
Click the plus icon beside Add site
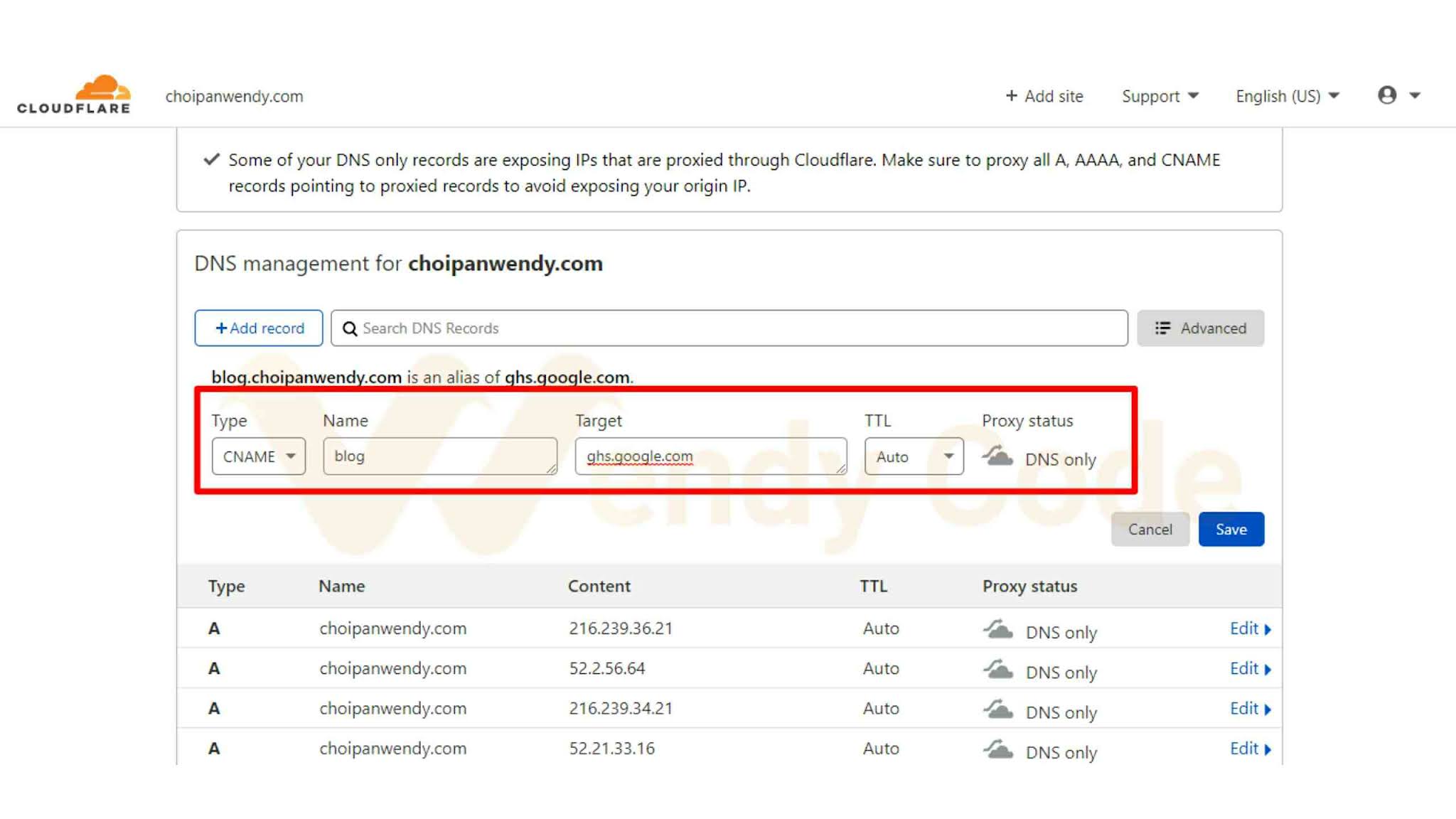[1011, 96]
